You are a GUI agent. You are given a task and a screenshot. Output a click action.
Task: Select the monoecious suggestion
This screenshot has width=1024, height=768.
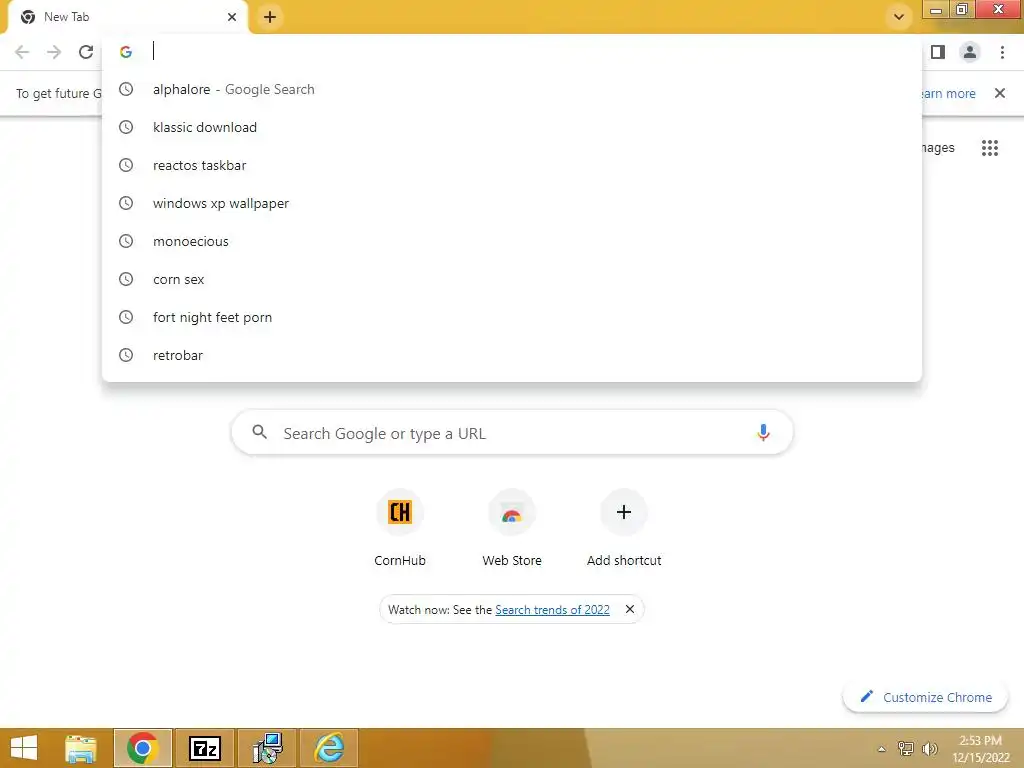(x=512, y=241)
